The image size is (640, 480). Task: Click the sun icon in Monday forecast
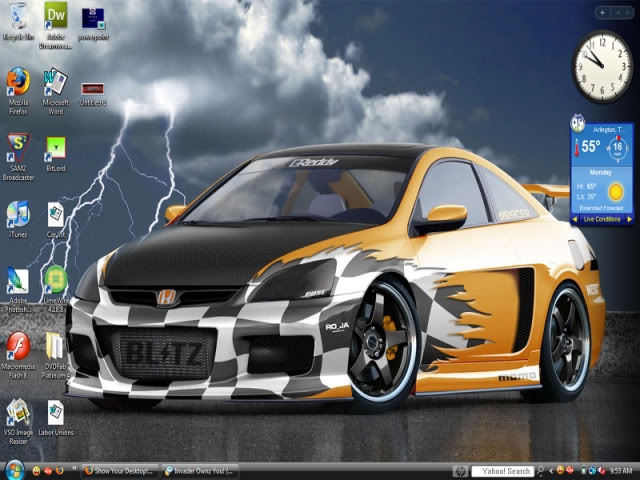tap(616, 191)
